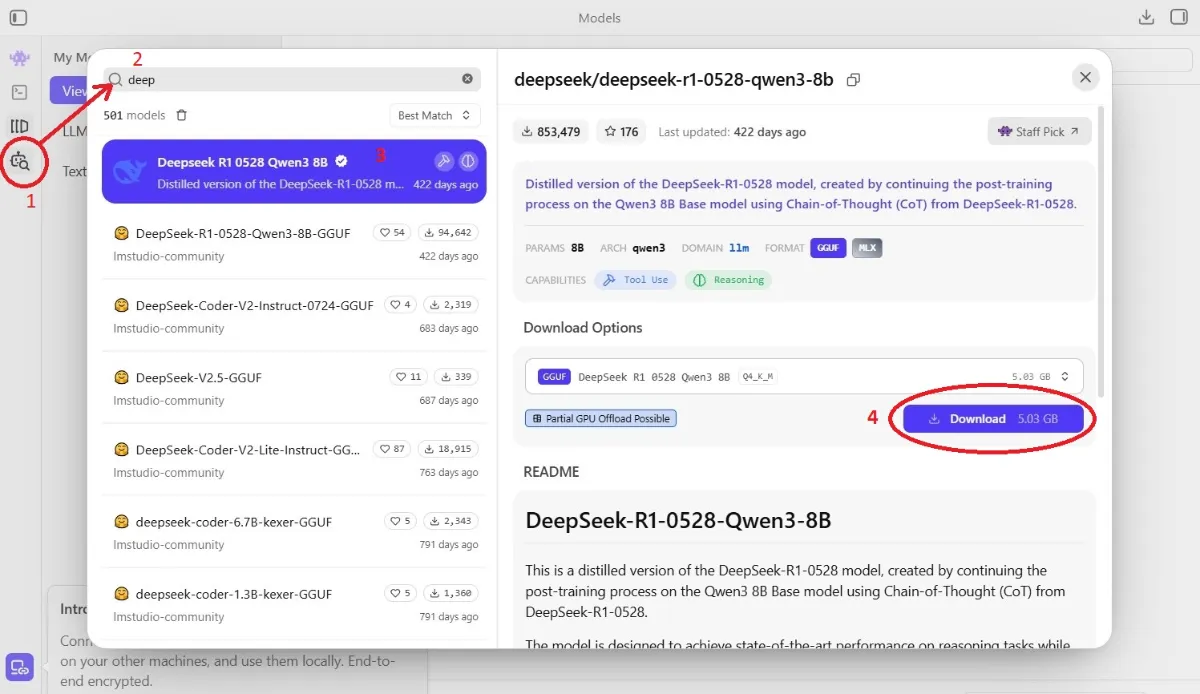Click the 1,360 downloads badge
Screen dimensions: 1200x694
(451, 593)
